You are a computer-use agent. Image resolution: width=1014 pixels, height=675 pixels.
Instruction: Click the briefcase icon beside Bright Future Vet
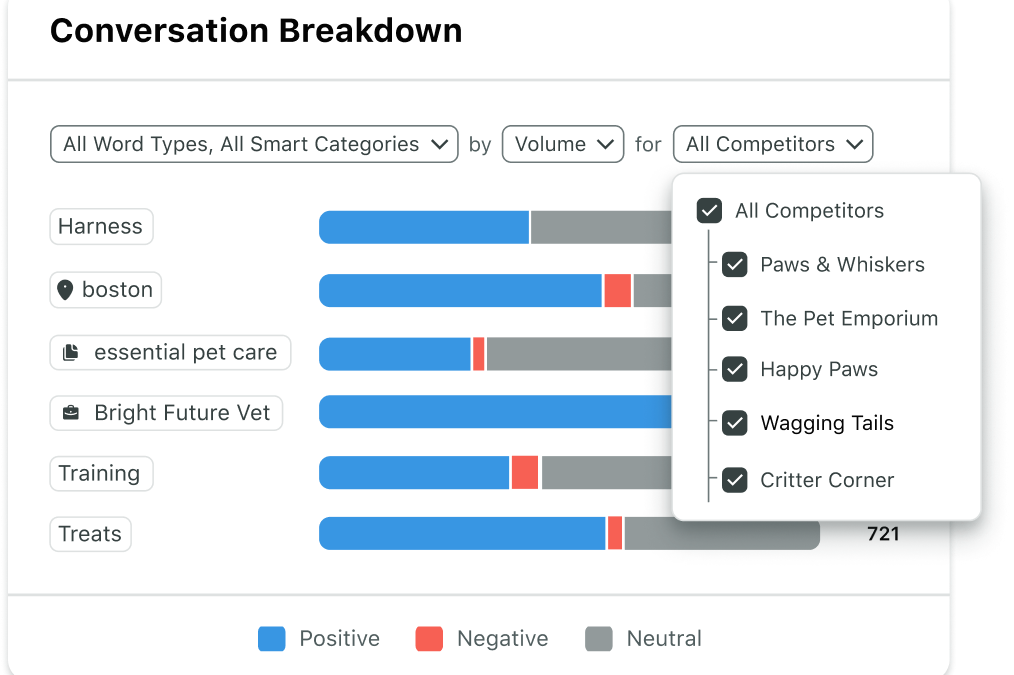[70, 413]
